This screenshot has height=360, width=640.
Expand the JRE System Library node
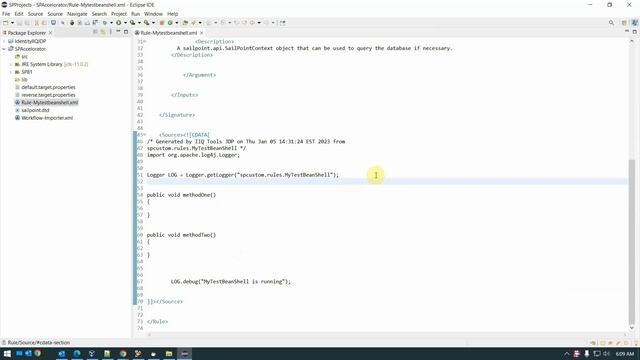[11, 64]
